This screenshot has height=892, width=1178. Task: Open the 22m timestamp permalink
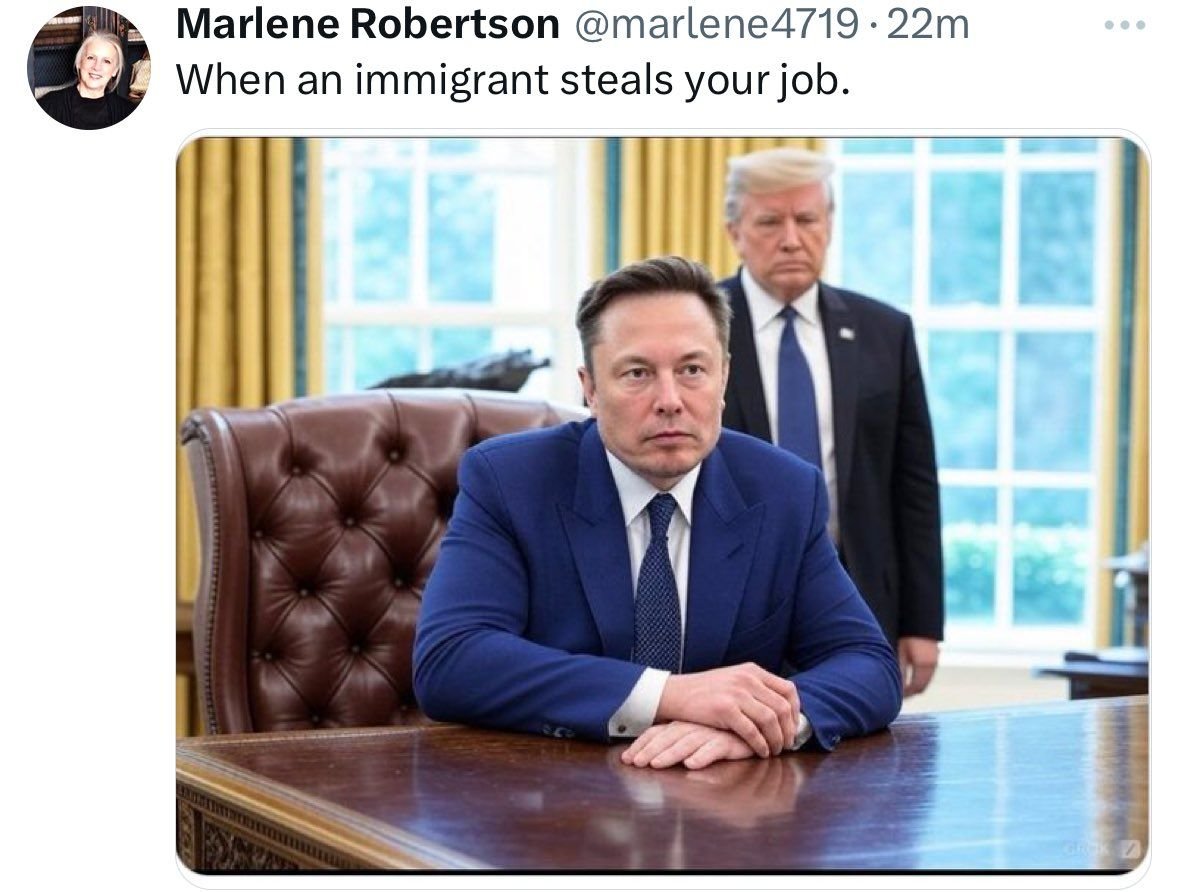927,25
